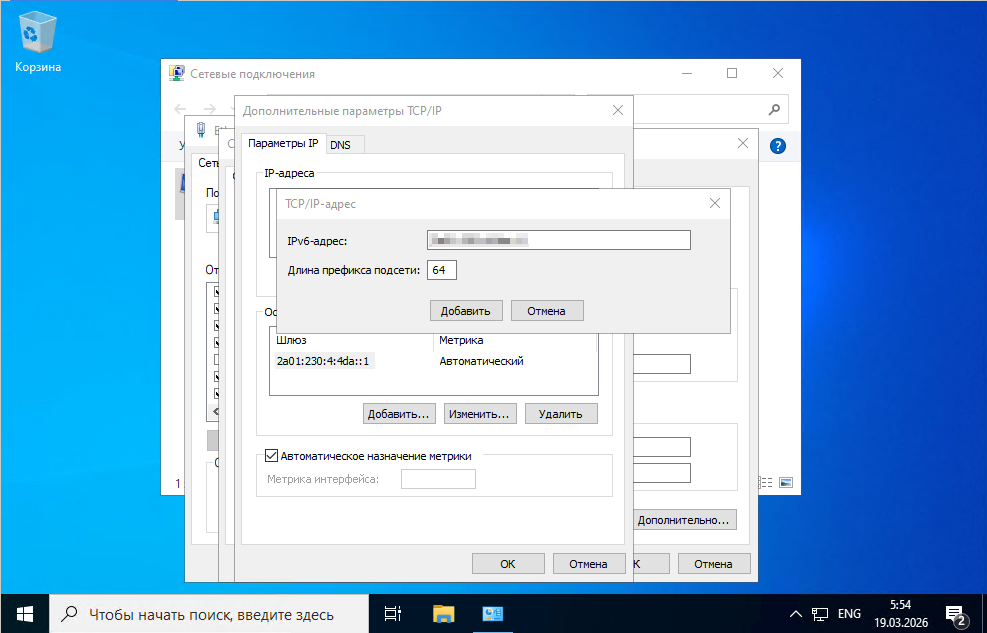Screen dimensions: 987x633
Task: Open File Explorer from the taskbar
Action: (443, 613)
